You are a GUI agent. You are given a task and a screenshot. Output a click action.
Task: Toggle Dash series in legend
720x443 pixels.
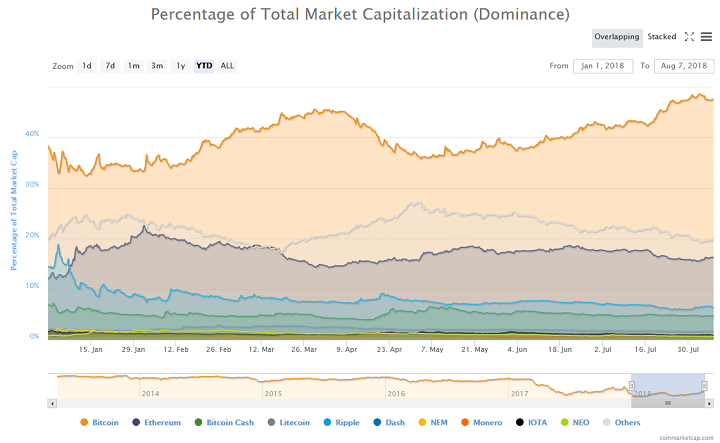point(389,422)
